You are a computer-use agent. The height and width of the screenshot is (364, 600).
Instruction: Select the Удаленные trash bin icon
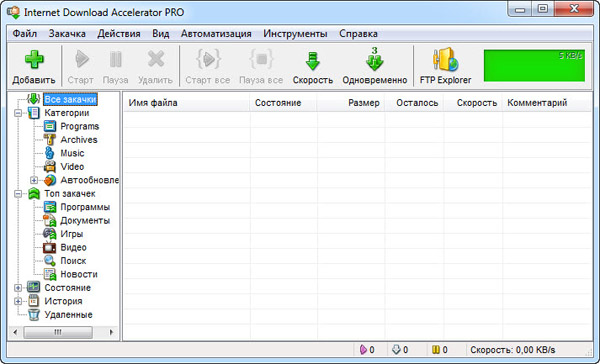click(x=34, y=315)
